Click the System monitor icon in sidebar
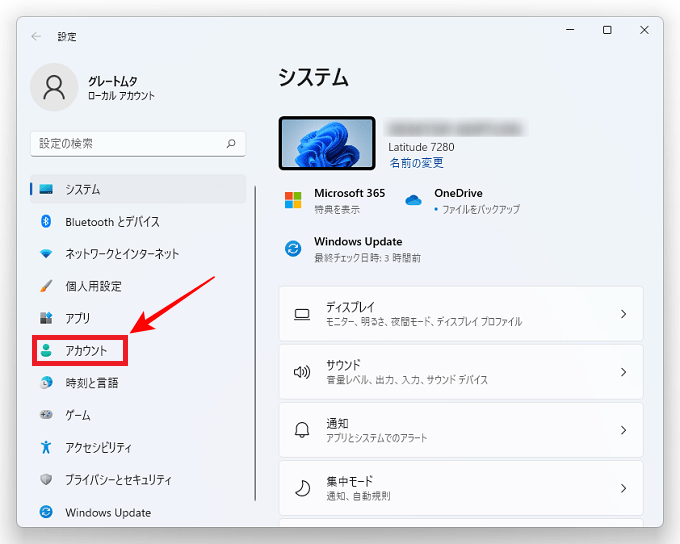The height and width of the screenshot is (544, 680). coord(46,189)
